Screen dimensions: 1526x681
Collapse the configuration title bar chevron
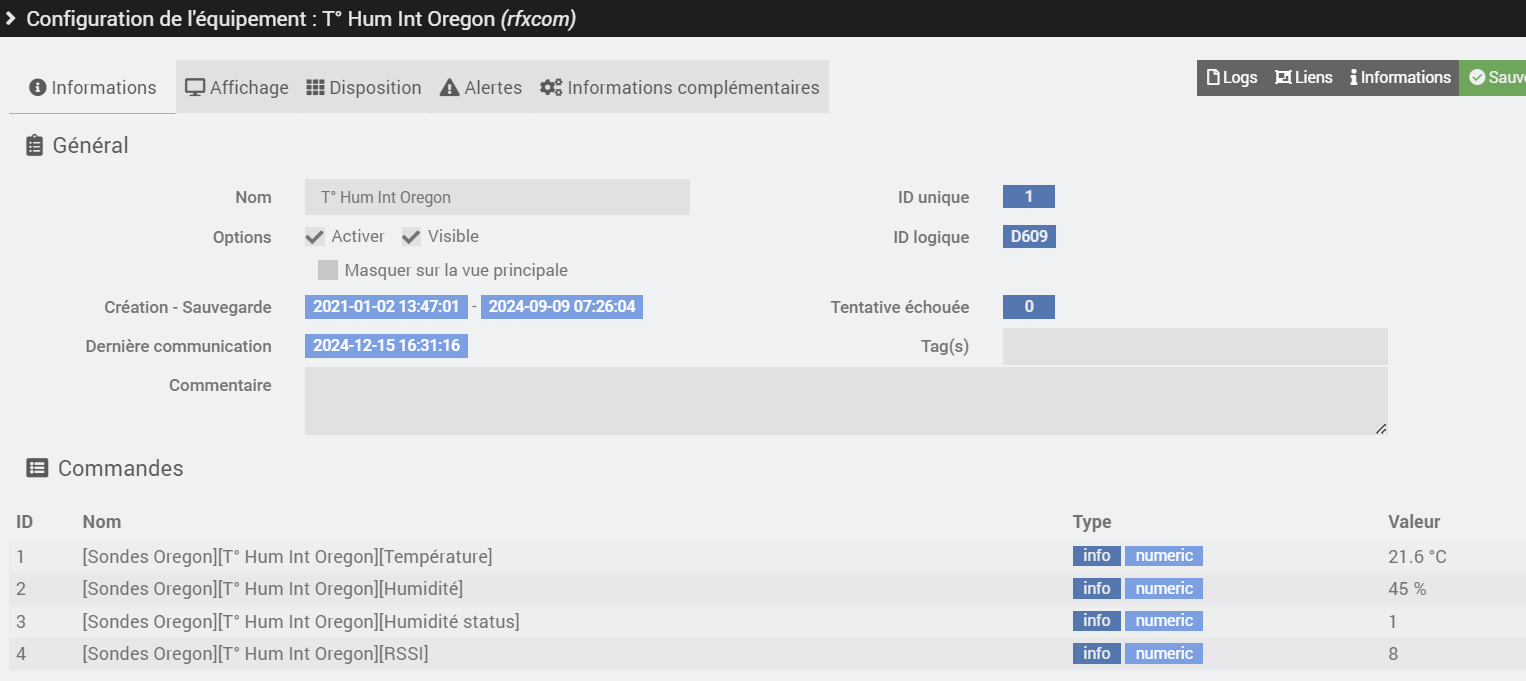tap(10, 19)
